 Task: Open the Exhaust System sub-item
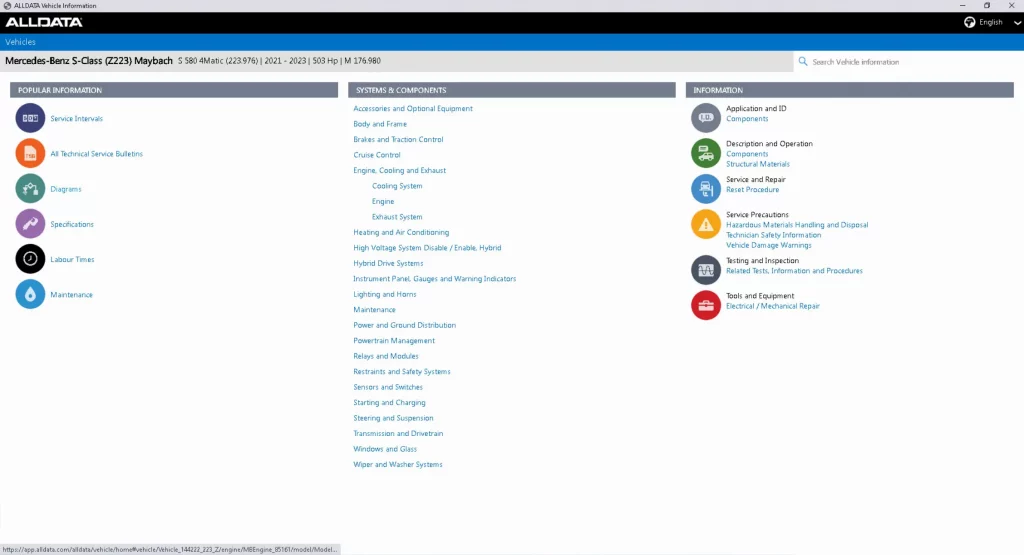(397, 217)
